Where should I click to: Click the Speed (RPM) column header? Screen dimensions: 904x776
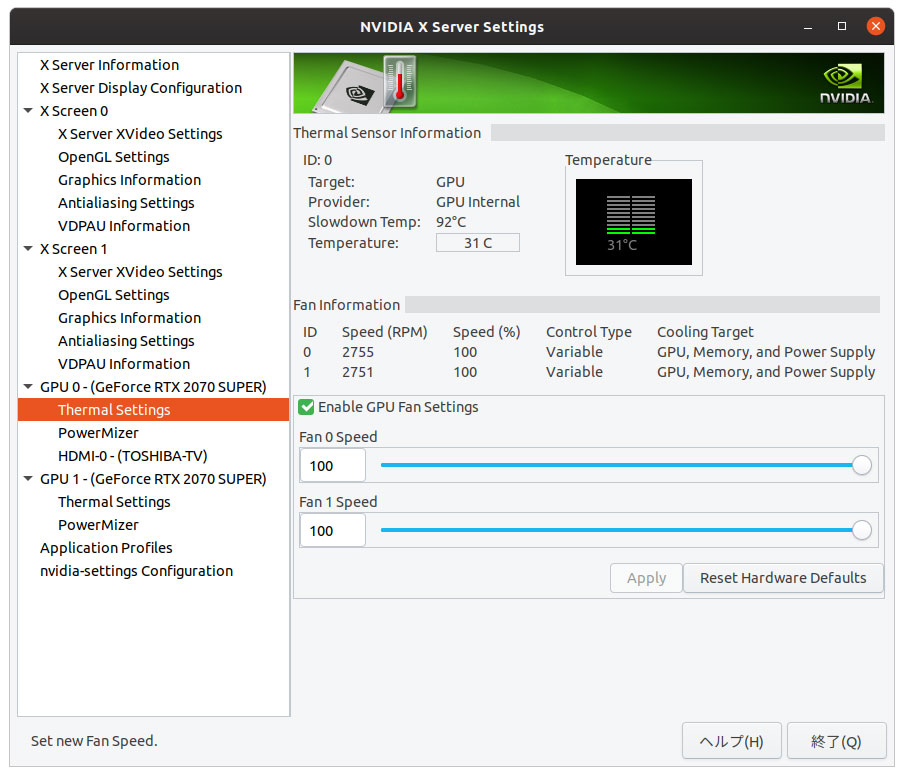coord(385,332)
